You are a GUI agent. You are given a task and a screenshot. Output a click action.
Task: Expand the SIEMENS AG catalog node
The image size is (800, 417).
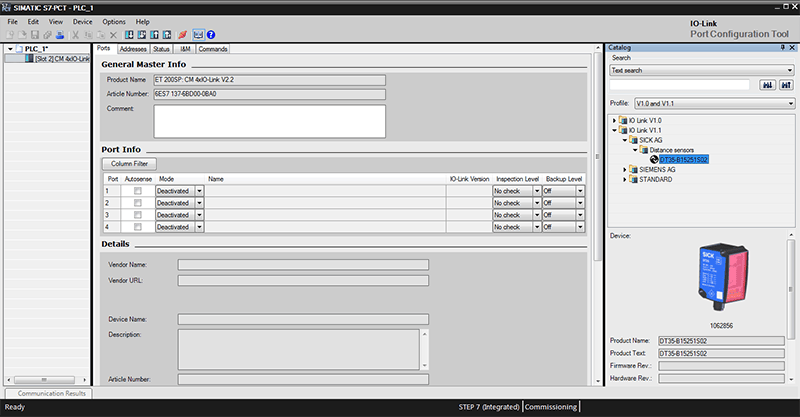tap(624, 169)
